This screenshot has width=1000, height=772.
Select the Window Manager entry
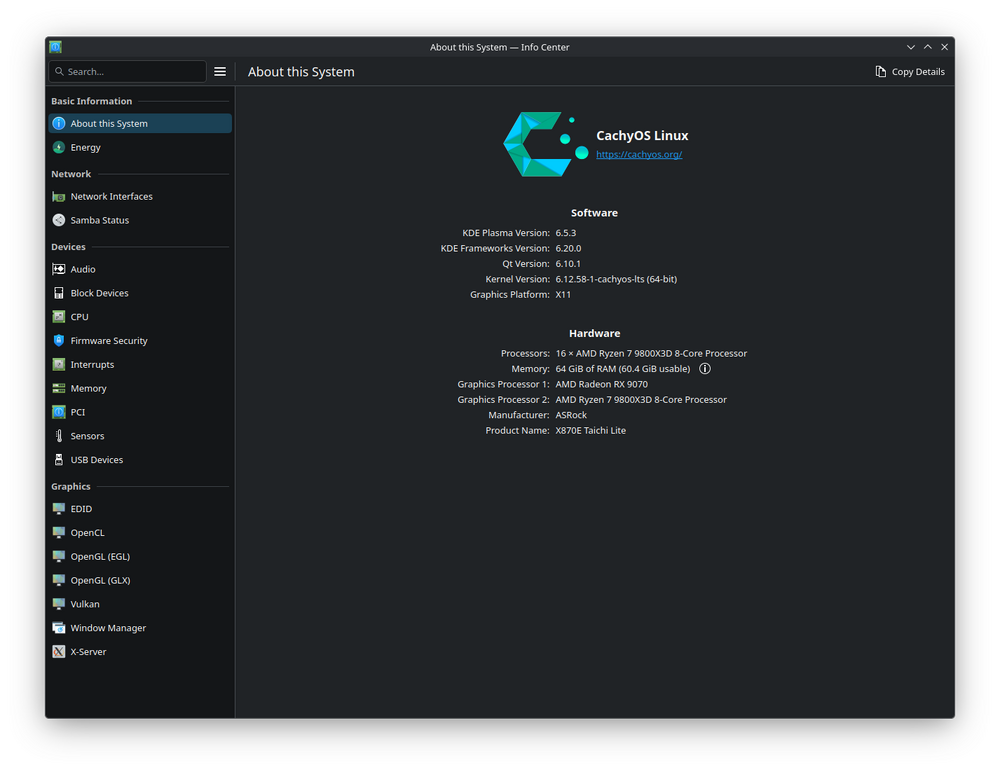[108, 628]
